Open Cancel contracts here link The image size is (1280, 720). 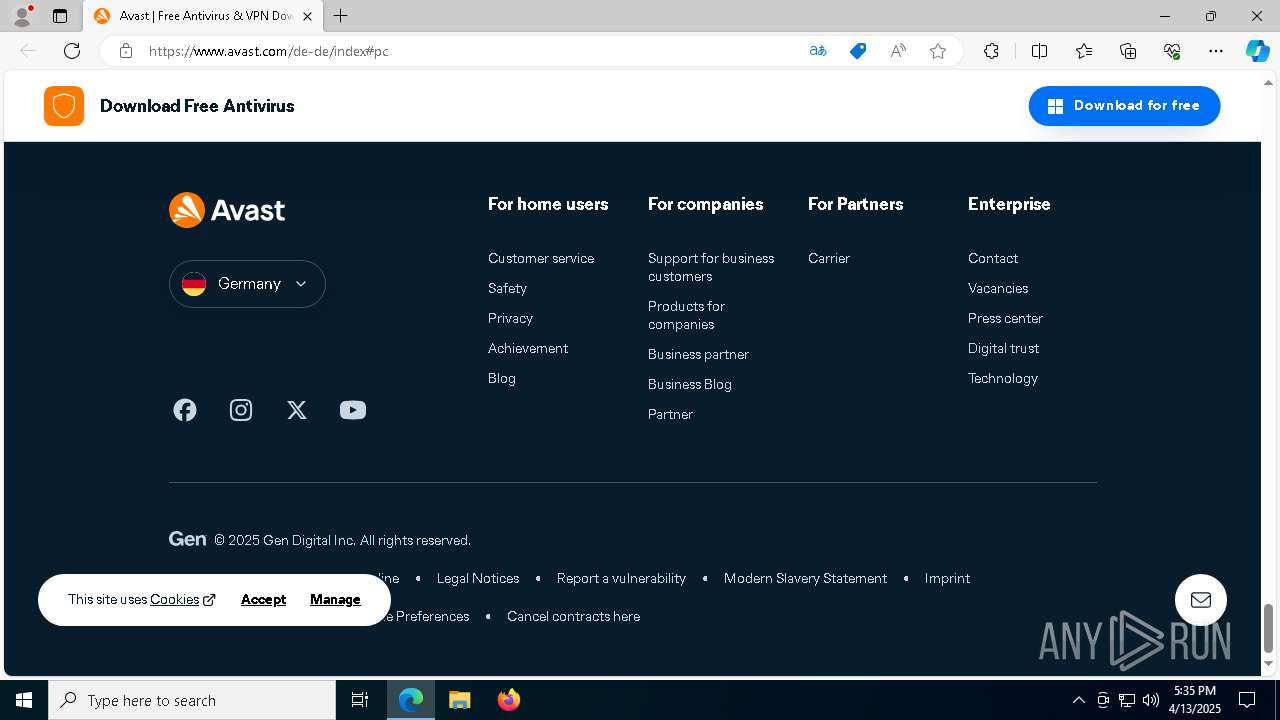coord(573,616)
